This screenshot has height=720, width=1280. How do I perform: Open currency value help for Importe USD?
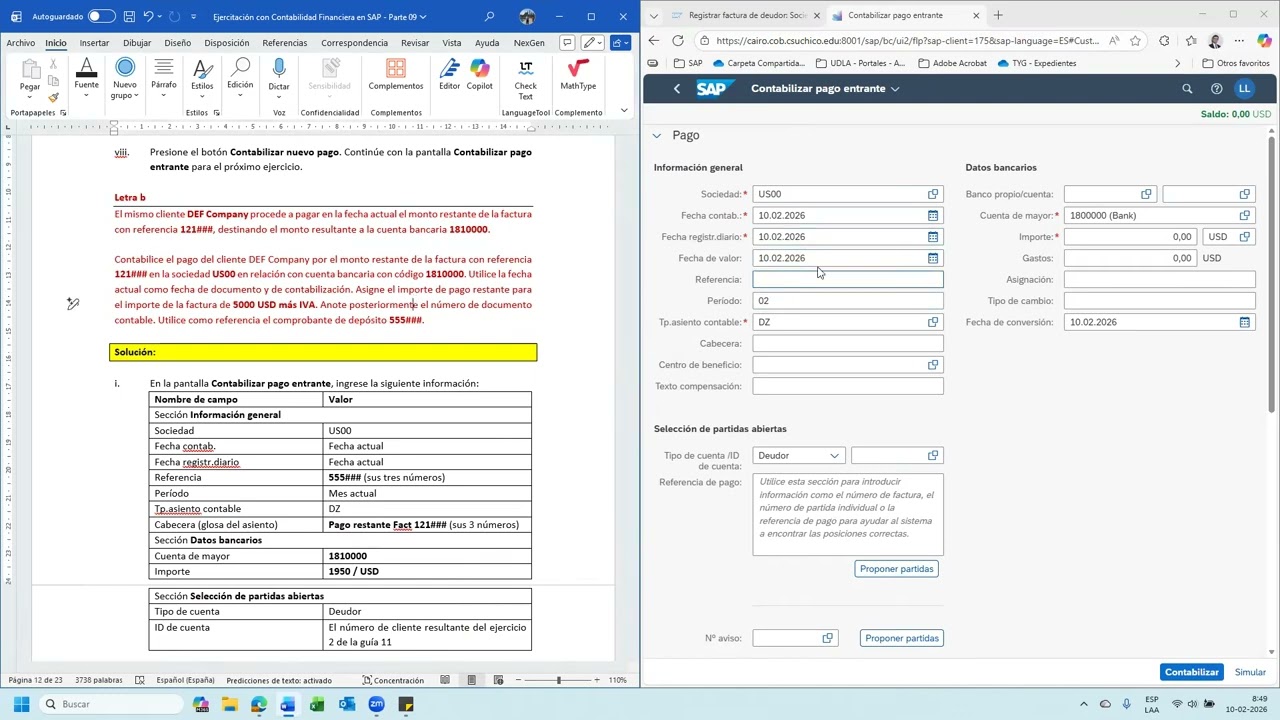(1245, 237)
